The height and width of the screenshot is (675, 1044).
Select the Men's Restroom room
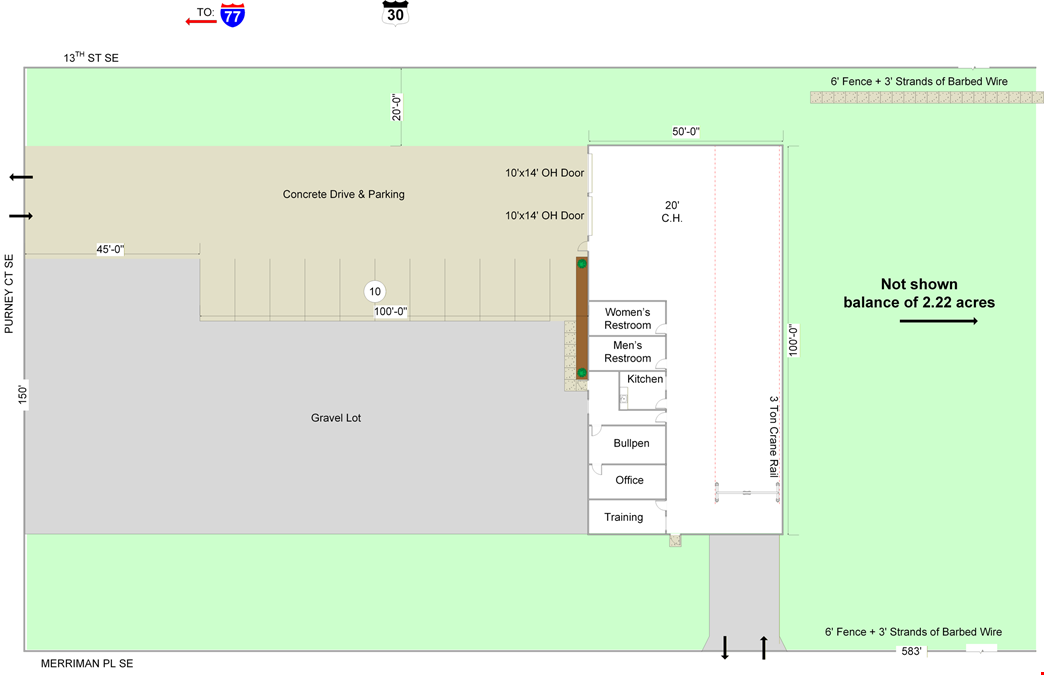(627, 352)
